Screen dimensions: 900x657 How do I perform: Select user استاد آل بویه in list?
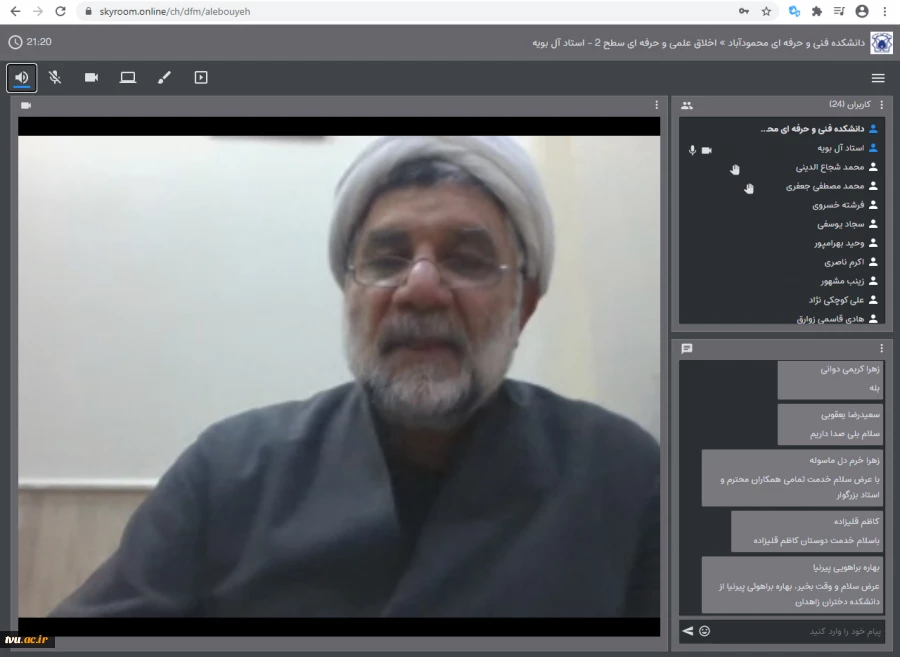(x=838, y=148)
